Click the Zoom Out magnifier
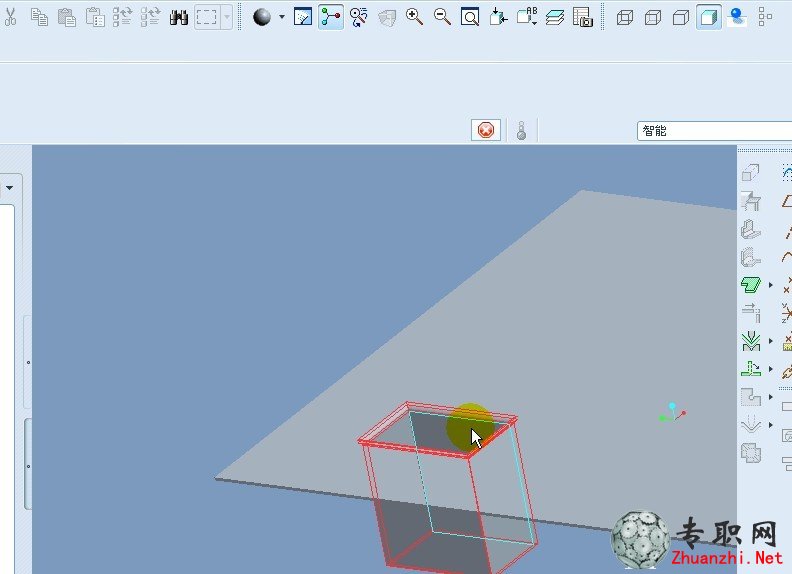Image resolution: width=792 pixels, height=574 pixels. click(442, 17)
